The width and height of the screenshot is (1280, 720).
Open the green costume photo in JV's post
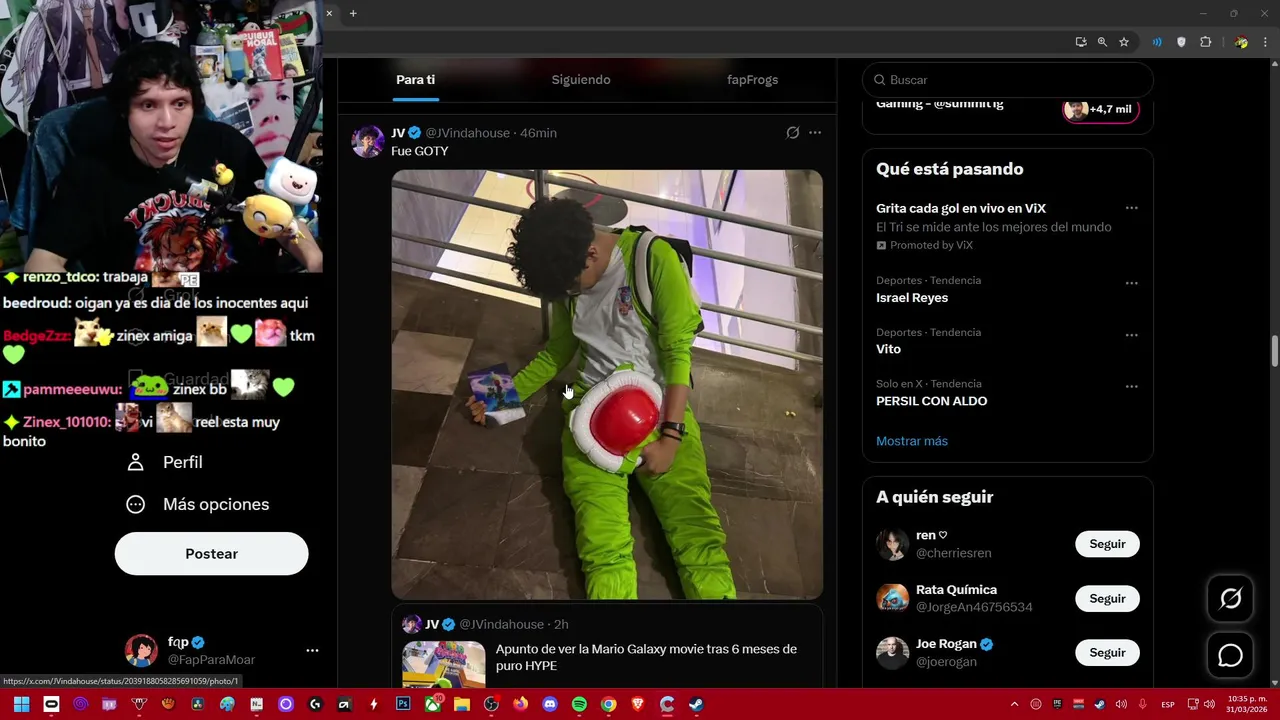click(607, 384)
